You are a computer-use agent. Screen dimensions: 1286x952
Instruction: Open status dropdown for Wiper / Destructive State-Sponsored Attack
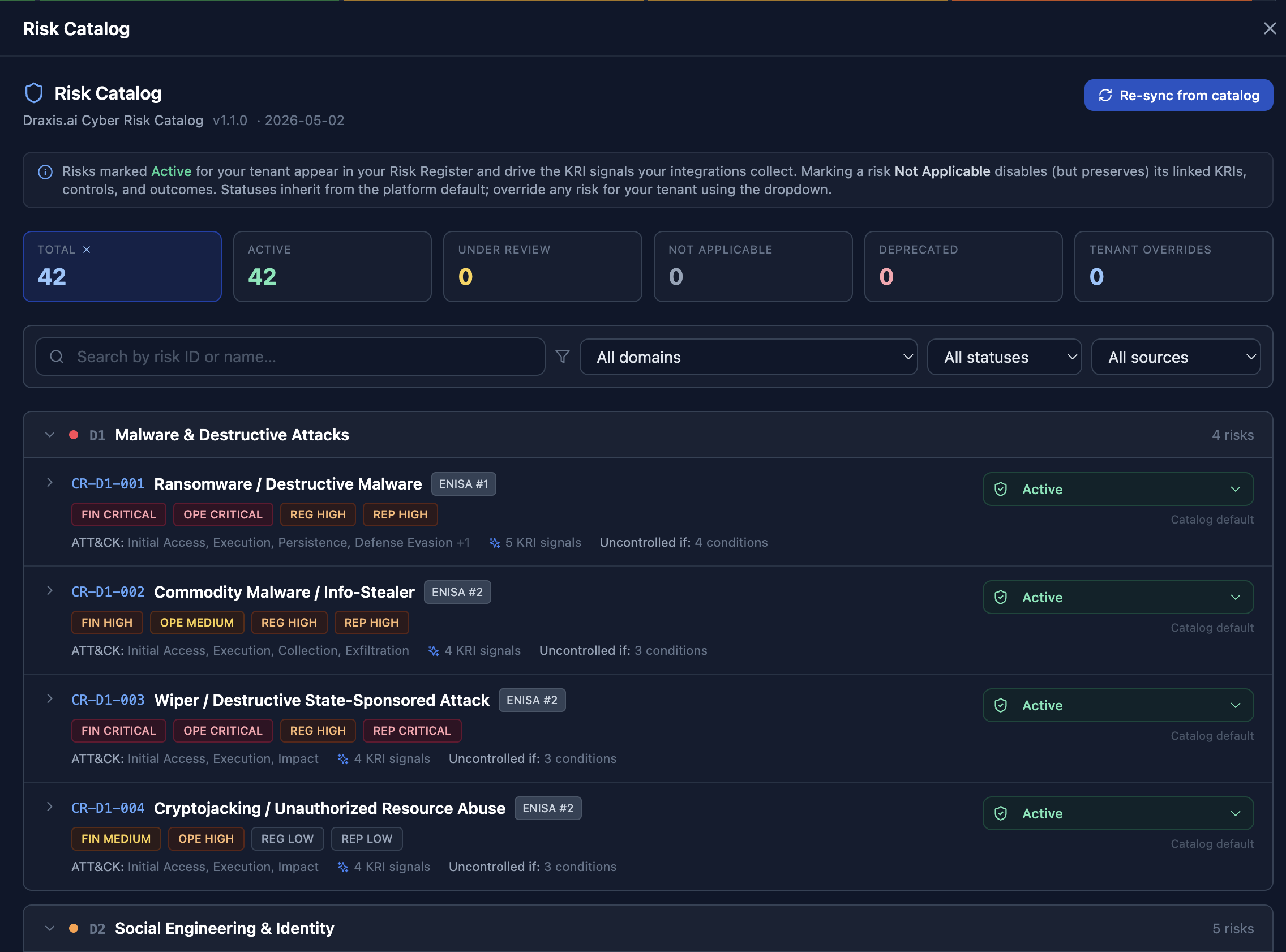(1118, 705)
